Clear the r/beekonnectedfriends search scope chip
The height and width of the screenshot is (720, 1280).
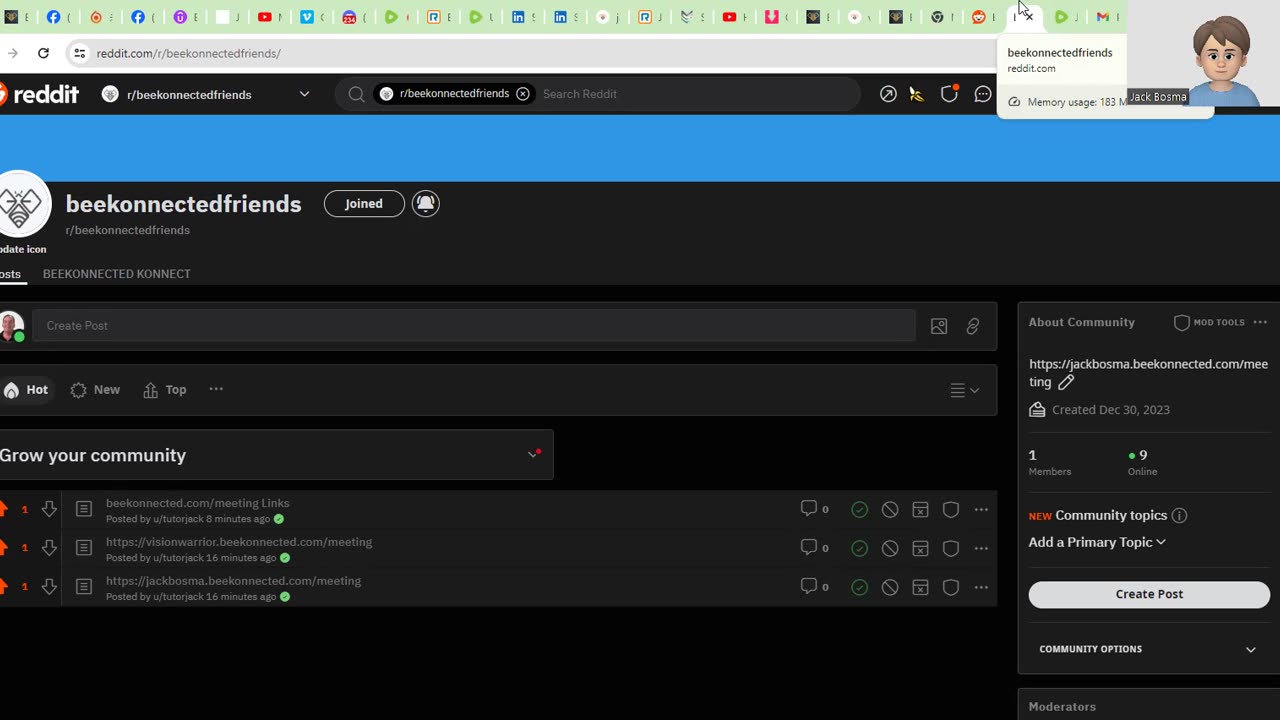(523, 94)
